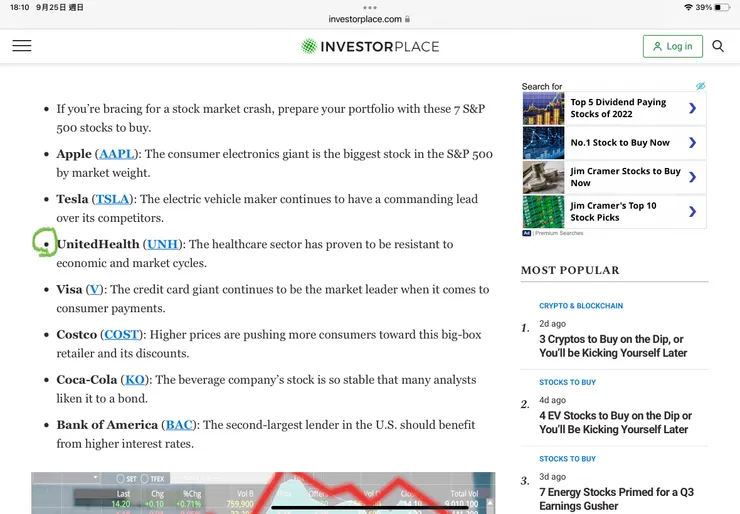Click the Log in button
Viewport: 740px width, 514px height.
pos(673,46)
